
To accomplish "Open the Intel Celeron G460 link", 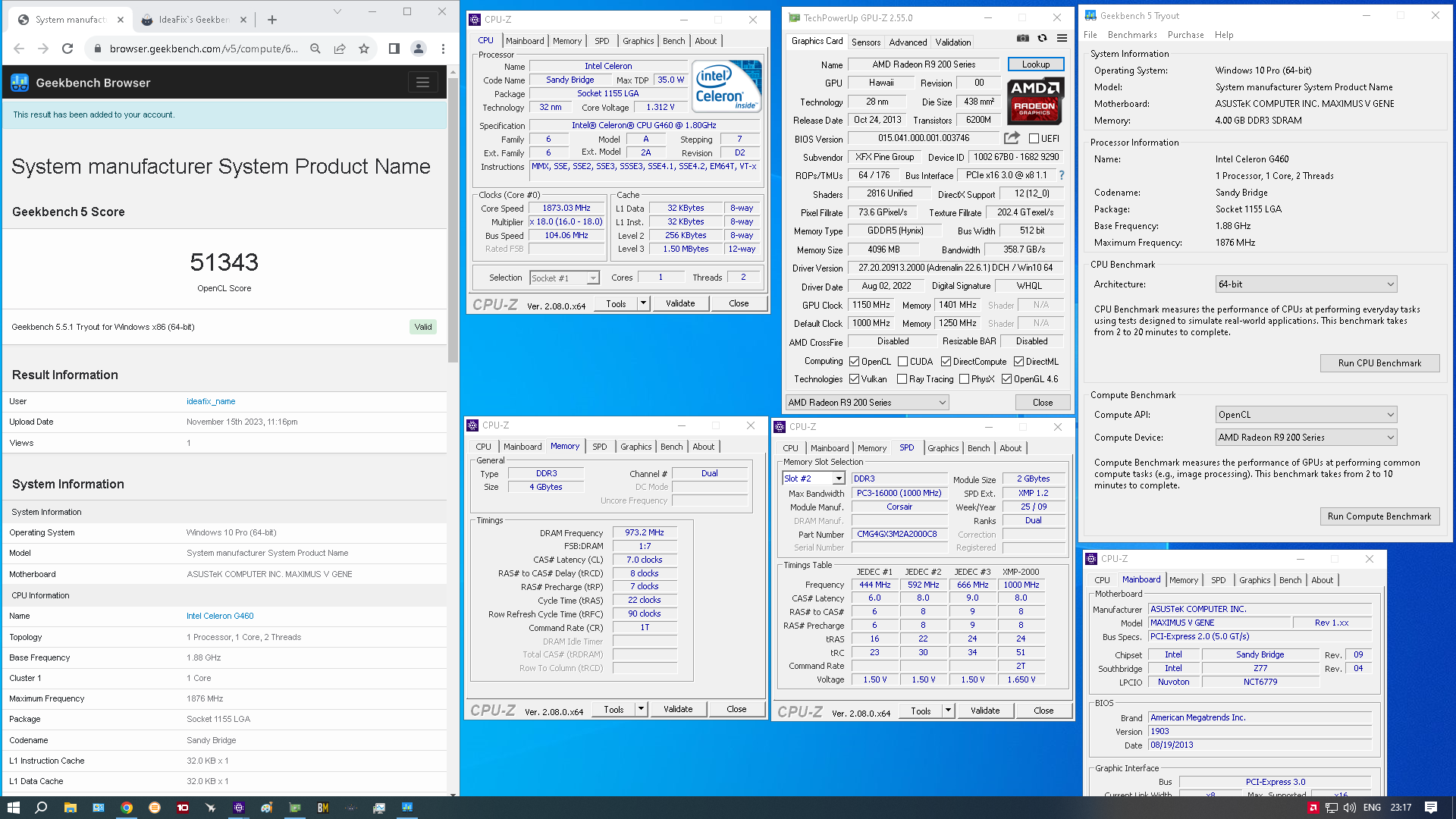I will [220, 616].
